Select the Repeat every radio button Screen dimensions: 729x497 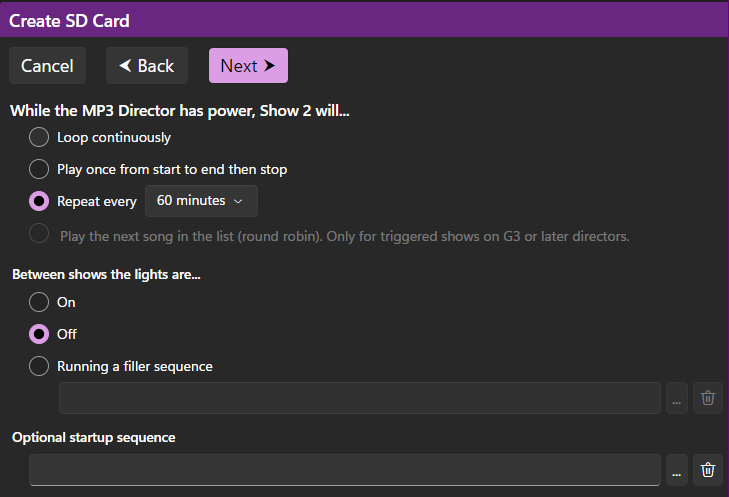pos(39,201)
